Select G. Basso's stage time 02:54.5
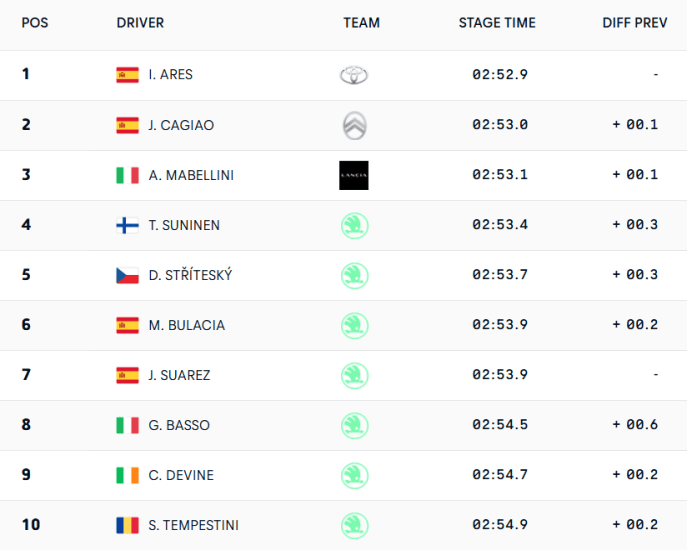This screenshot has width=687, height=550. tap(500, 425)
